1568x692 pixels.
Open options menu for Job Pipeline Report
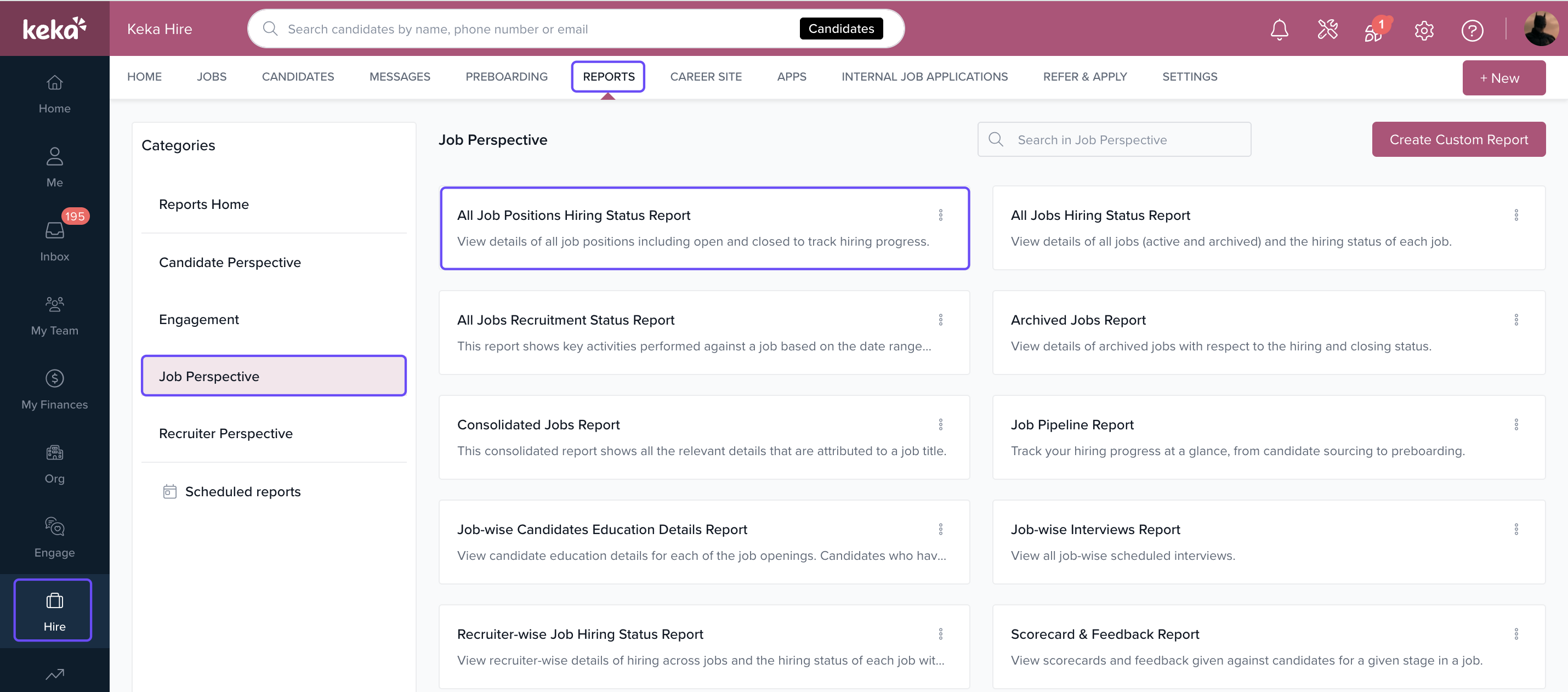[x=1516, y=424]
